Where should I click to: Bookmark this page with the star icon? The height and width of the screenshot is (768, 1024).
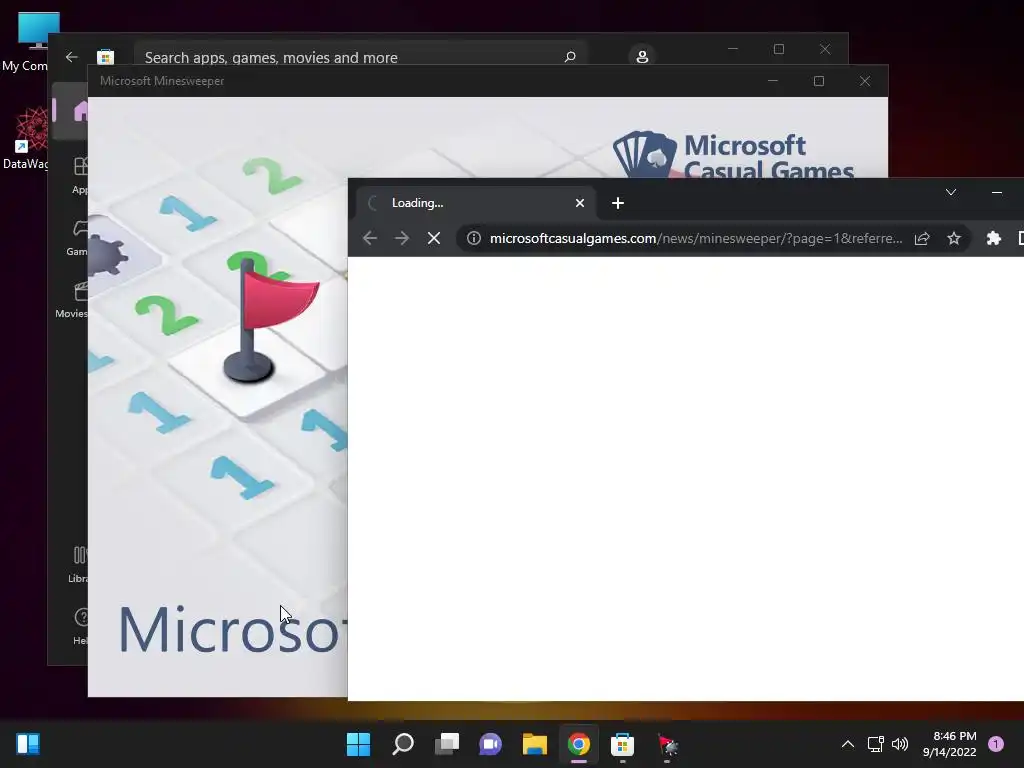(x=953, y=238)
